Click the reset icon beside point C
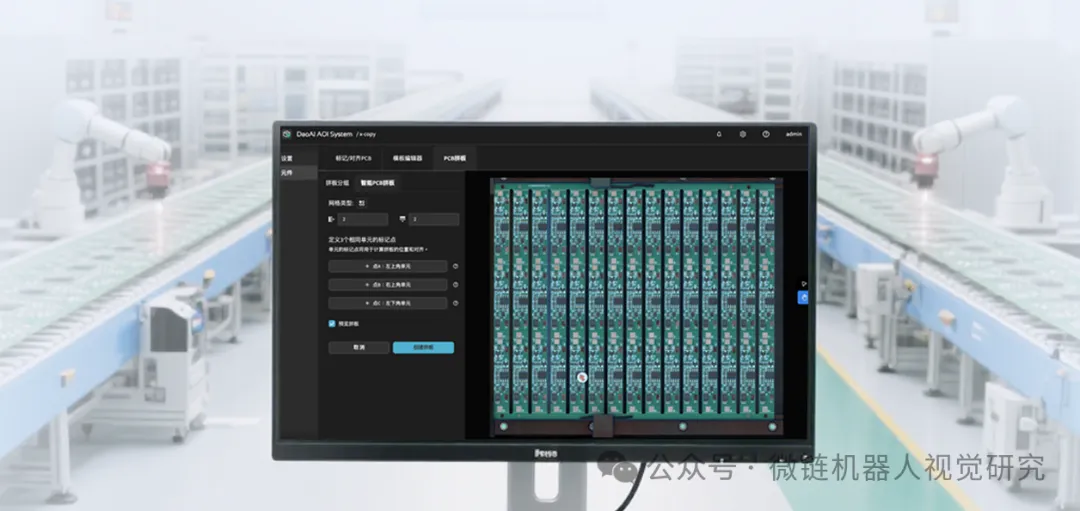Screen dimensions: 1080x511 pos(456,302)
